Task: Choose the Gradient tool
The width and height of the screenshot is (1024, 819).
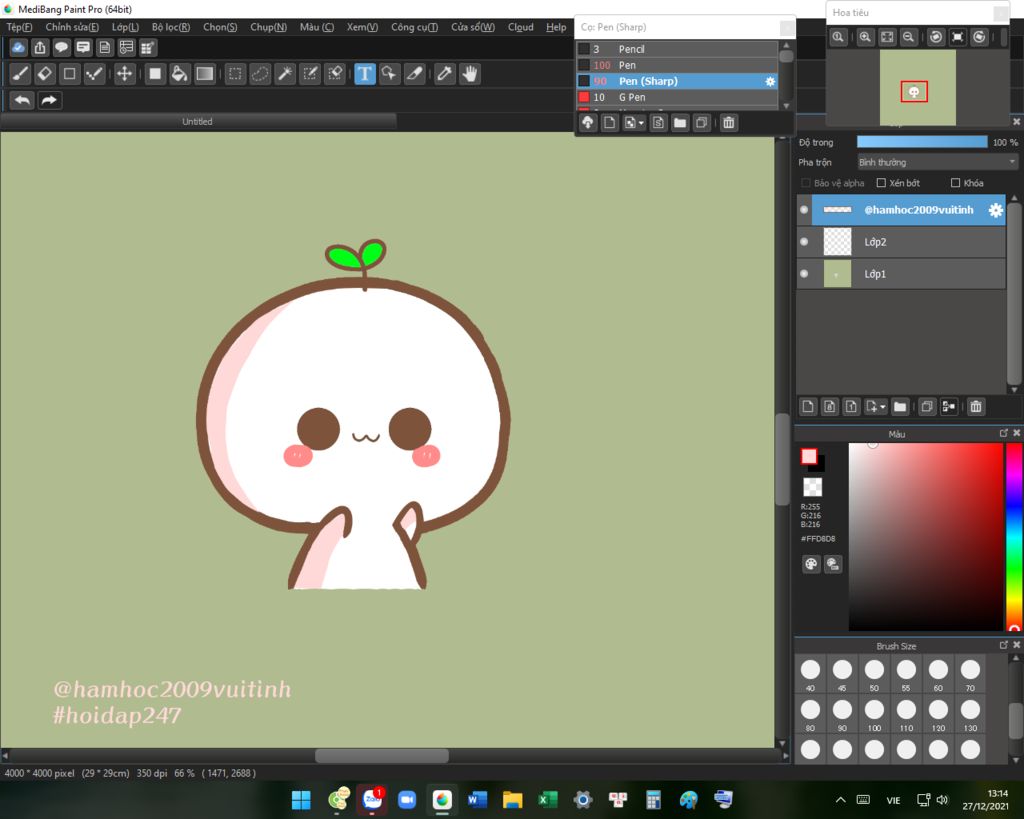Action: 204,74
